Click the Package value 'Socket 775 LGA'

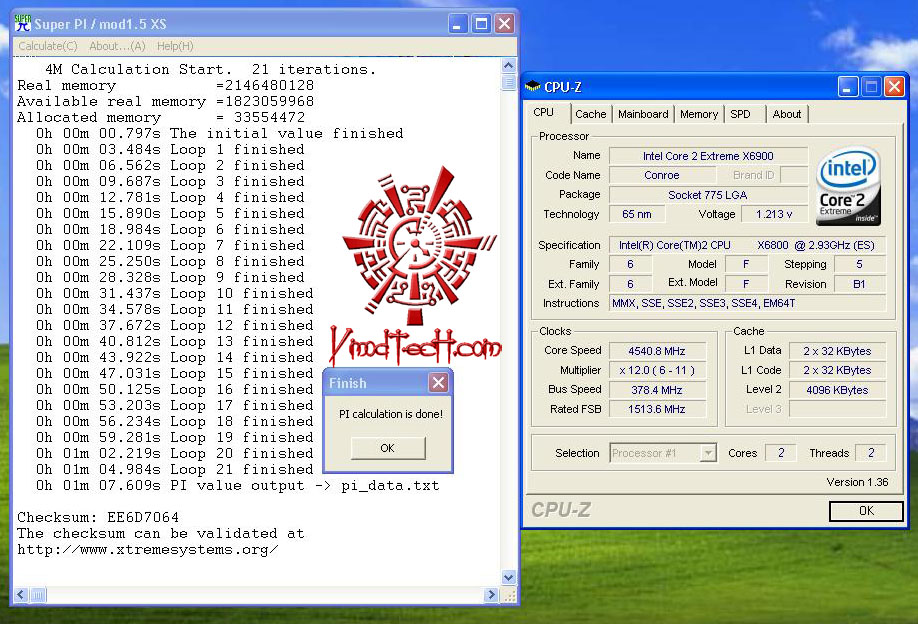(x=708, y=195)
